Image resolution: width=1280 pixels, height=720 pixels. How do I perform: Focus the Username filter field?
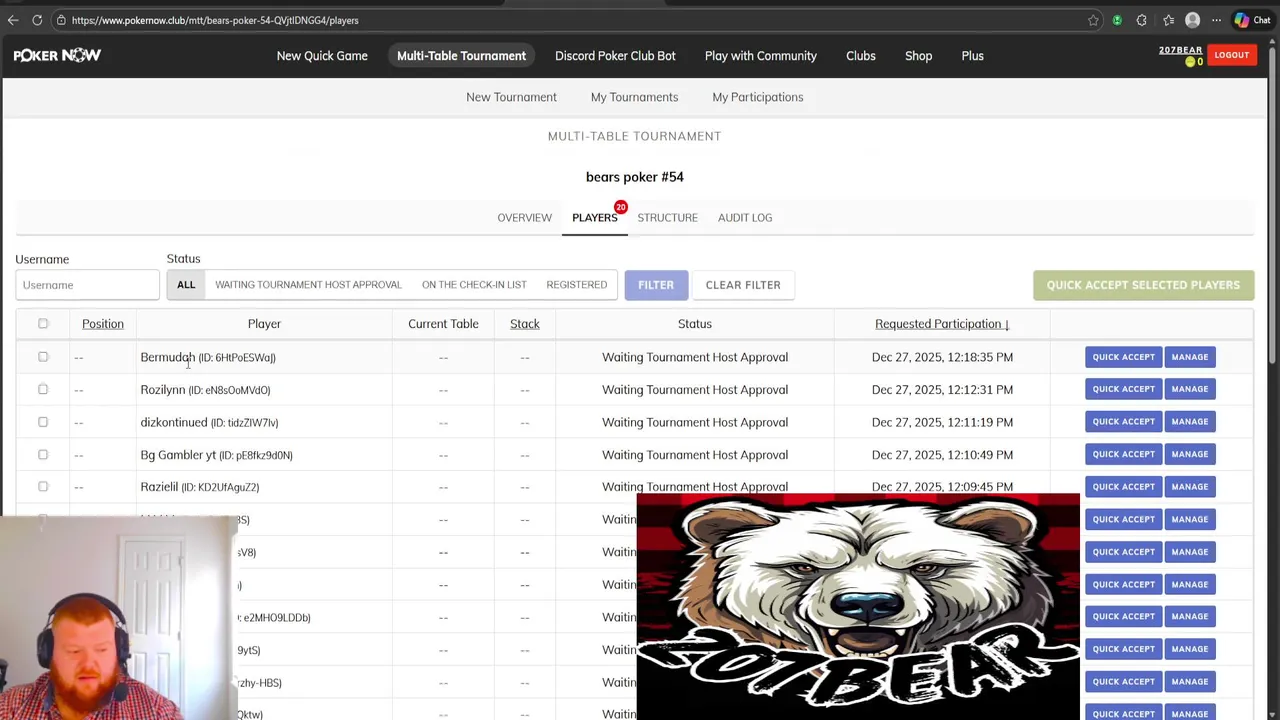(x=87, y=285)
